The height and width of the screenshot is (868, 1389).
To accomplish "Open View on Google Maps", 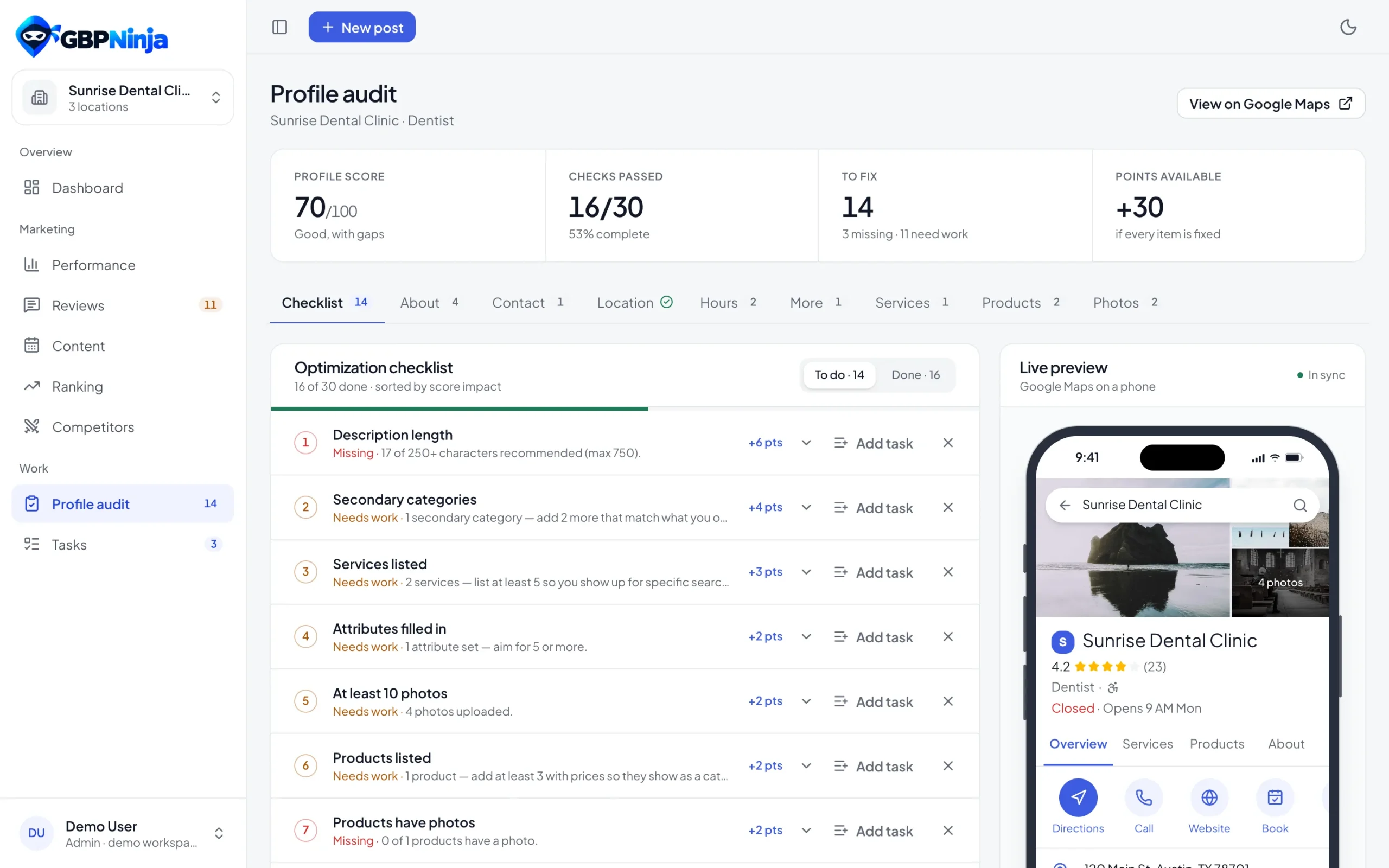I will (x=1270, y=104).
